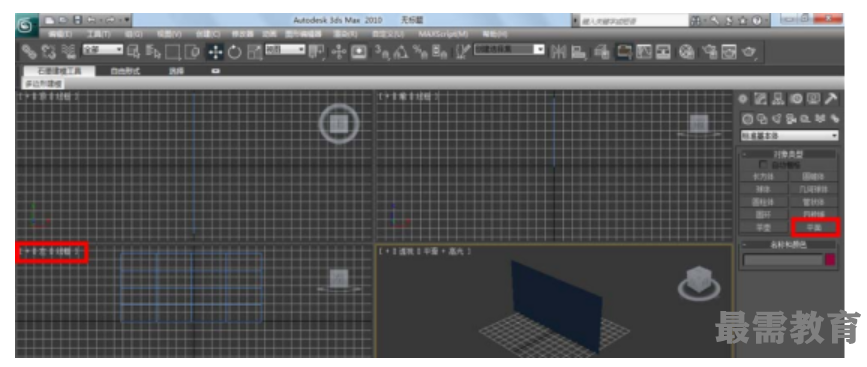Open the Edit Named Selection Sets tool
The width and height of the screenshot is (867, 367).
coord(464,52)
